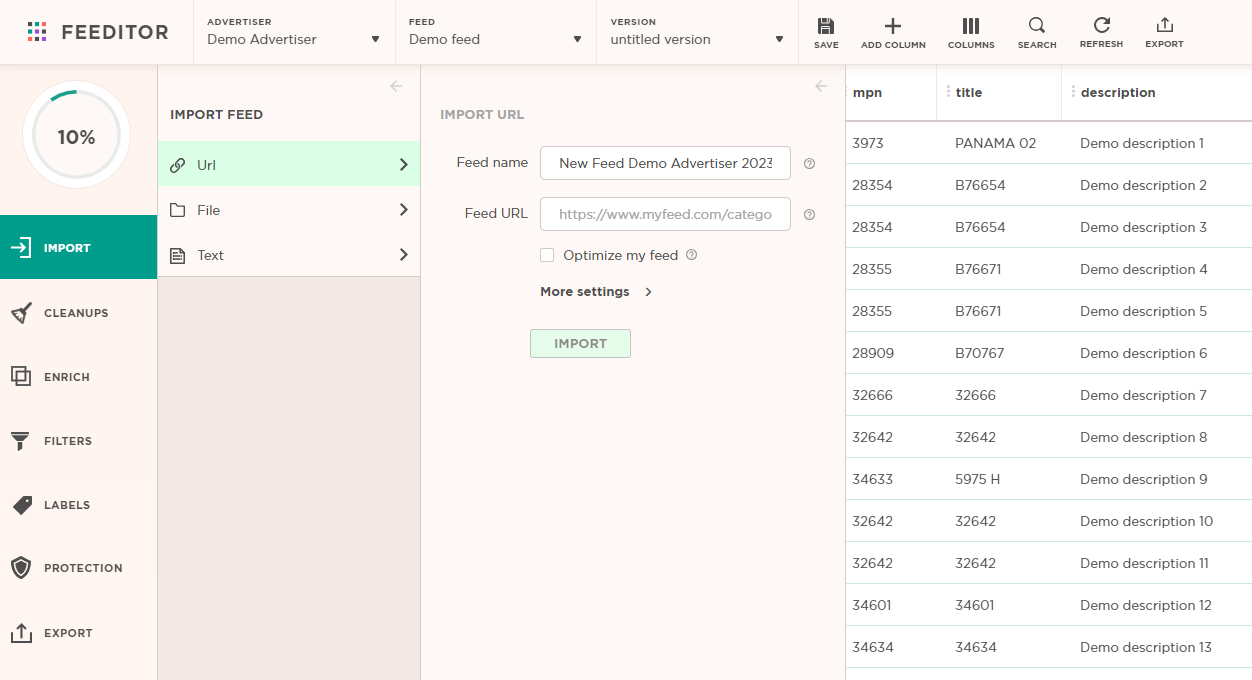Screen dimensions: 1252x680
Task: Click the 34633 mpn cell
Action: (x=873, y=479)
